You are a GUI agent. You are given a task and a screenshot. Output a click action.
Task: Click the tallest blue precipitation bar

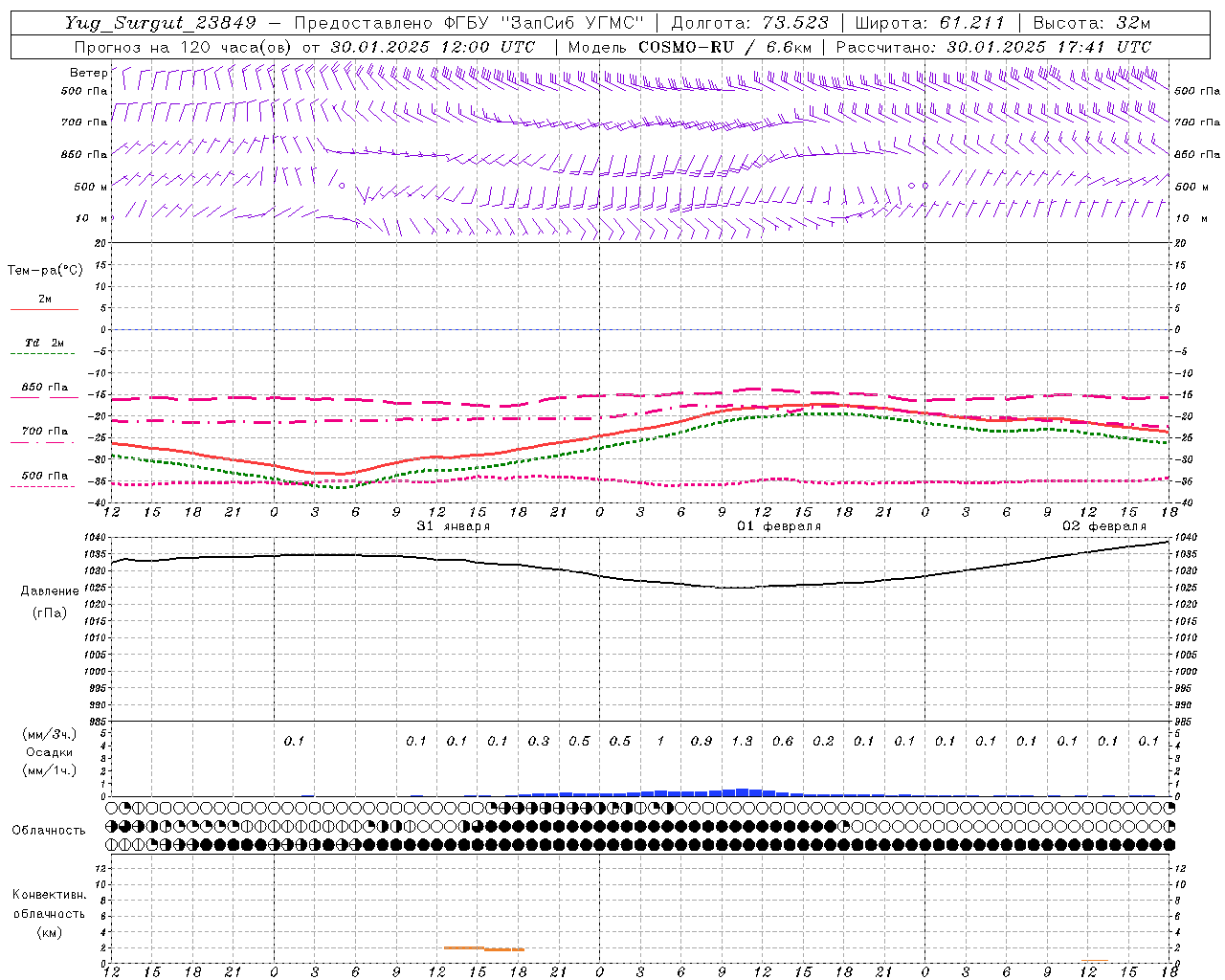[x=742, y=792]
